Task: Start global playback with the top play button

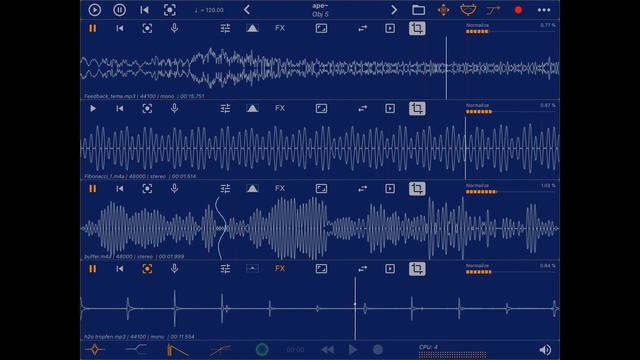Action: [95, 10]
